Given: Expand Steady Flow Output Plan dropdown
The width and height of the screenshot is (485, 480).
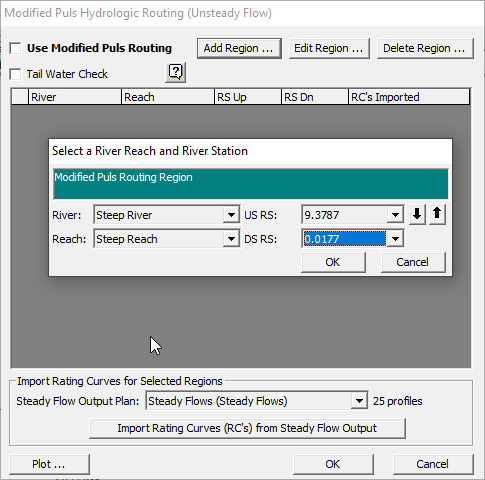Looking at the screenshot, I should coord(359,401).
